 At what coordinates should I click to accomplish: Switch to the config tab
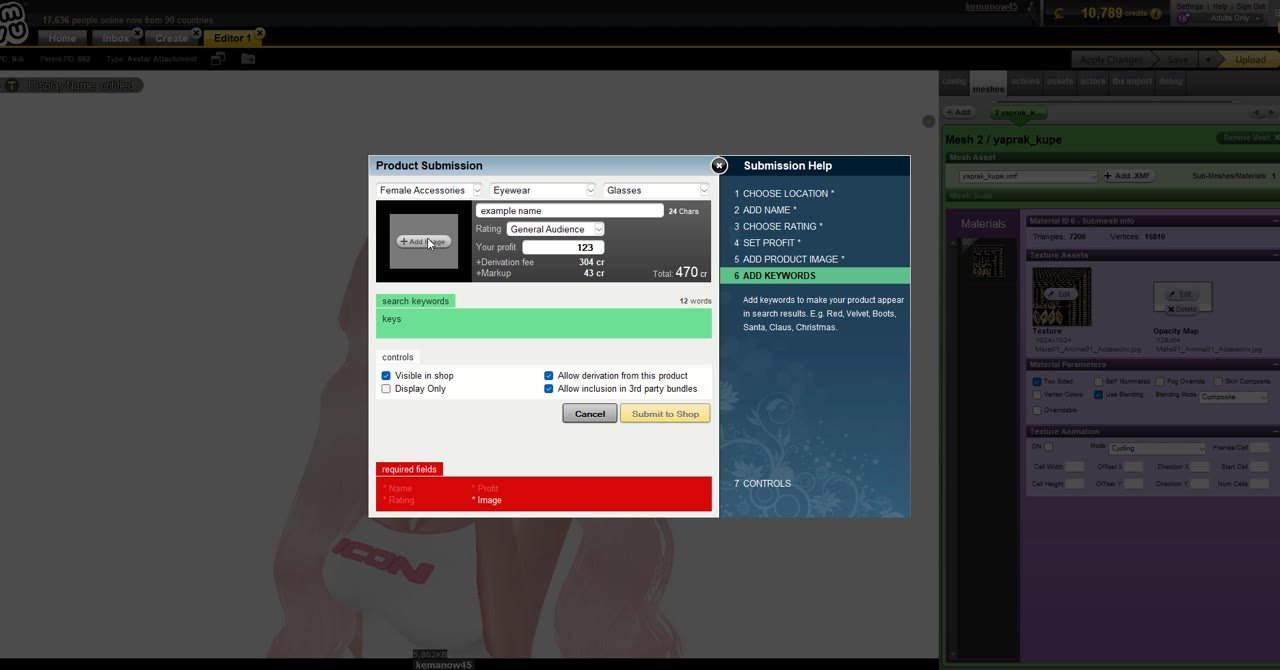[954, 82]
